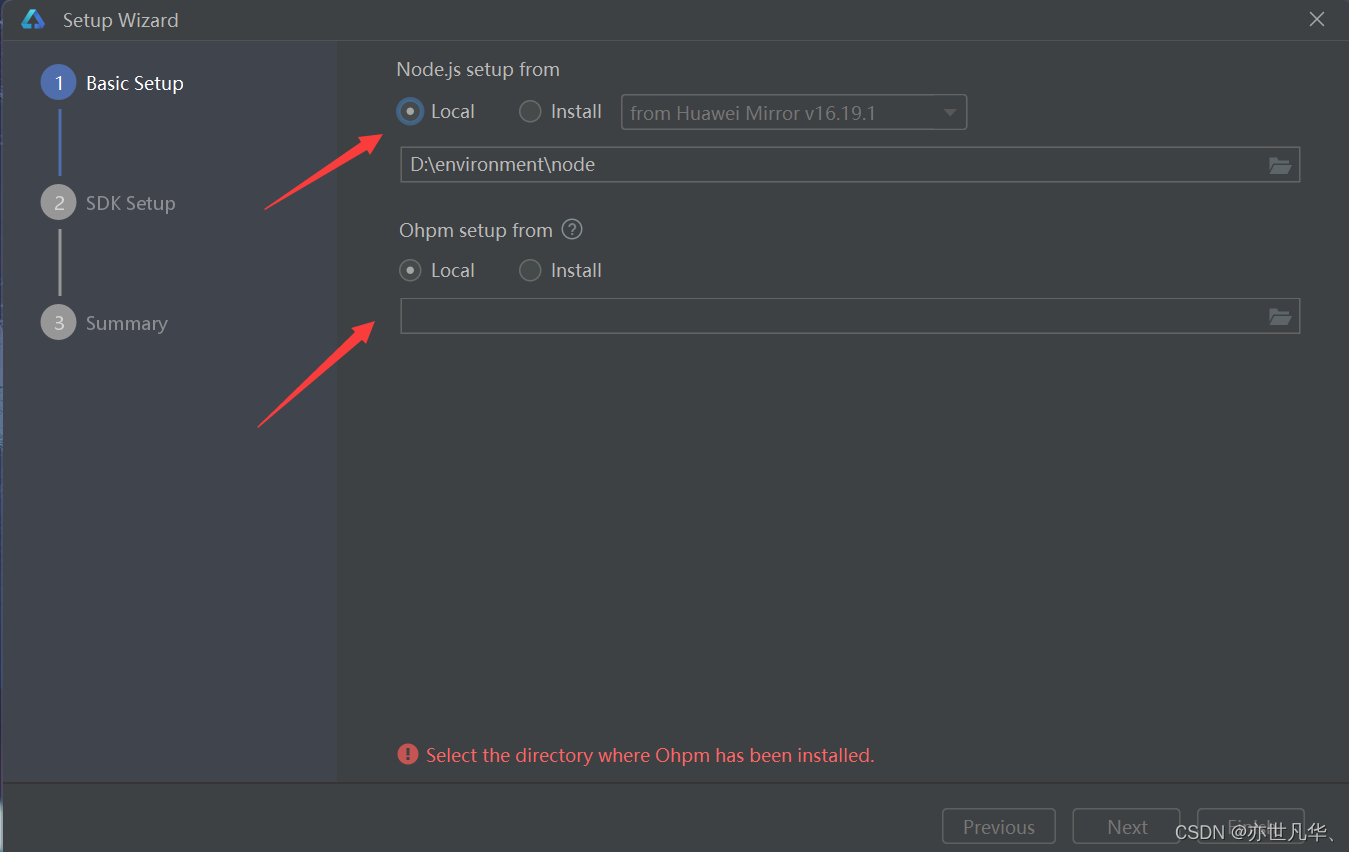Click the red error icon before the Ohpm message

coord(408,754)
